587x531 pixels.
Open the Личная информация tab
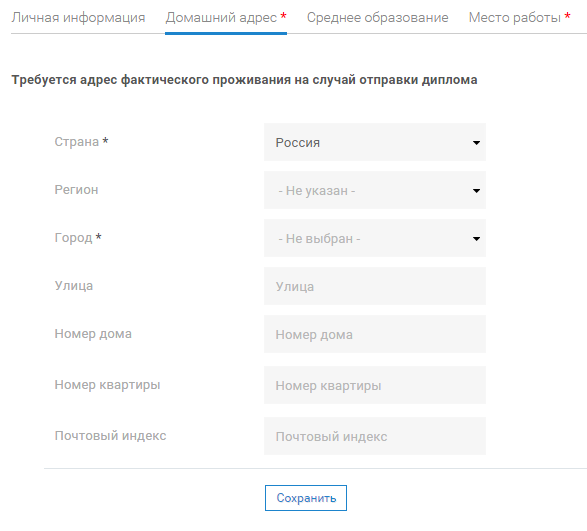click(78, 18)
